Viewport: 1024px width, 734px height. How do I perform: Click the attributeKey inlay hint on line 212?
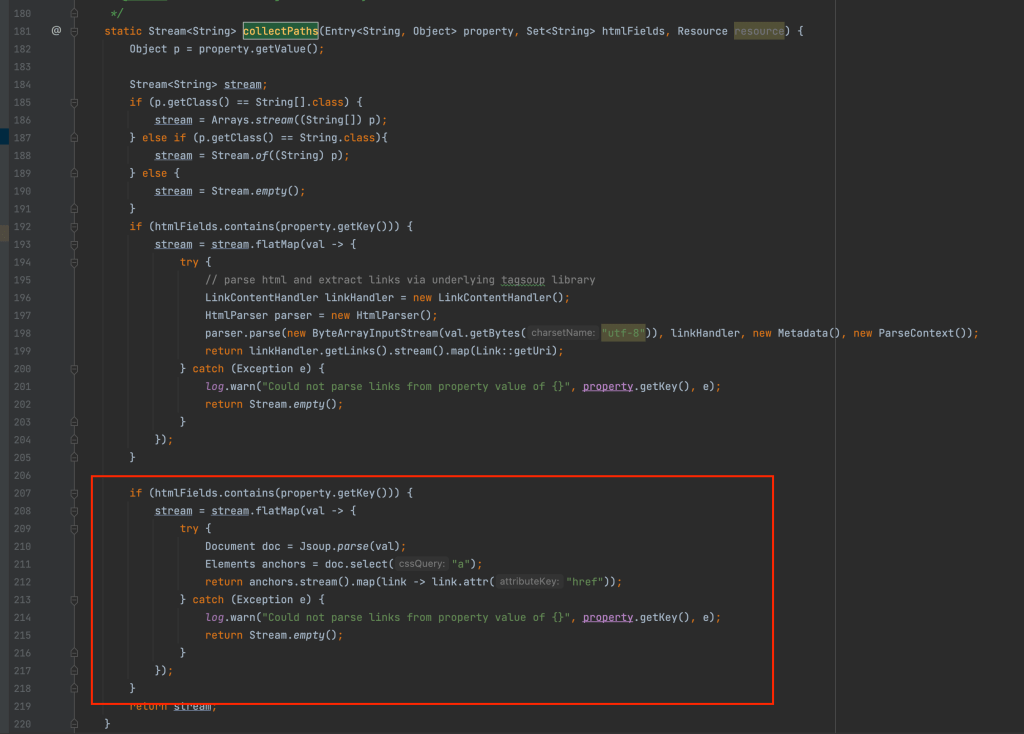point(530,582)
